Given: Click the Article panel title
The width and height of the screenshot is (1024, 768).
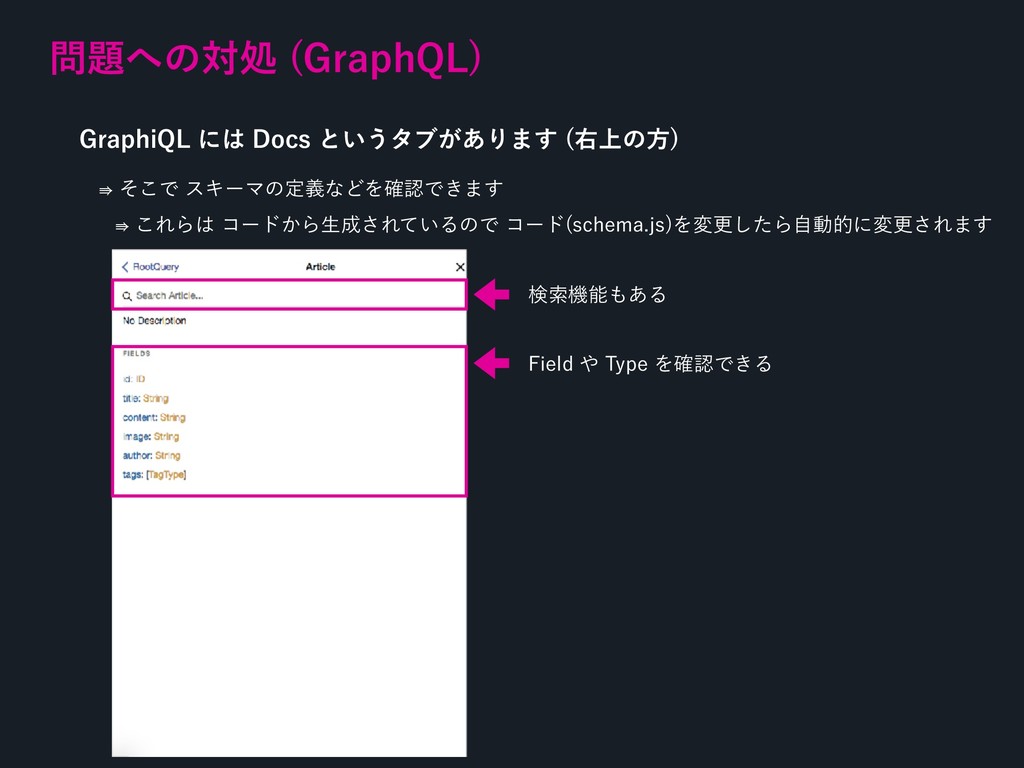Looking at the screenshot, I should pos(320,266).
